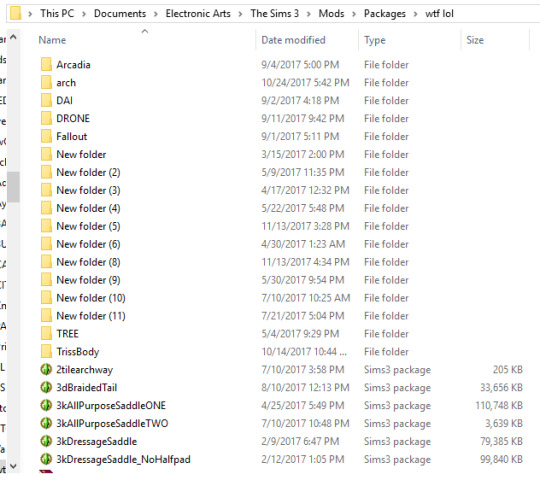Screen dimensions: 540x486
Task: Click the New folder (9) icon
Action: (x=46, y=279)
